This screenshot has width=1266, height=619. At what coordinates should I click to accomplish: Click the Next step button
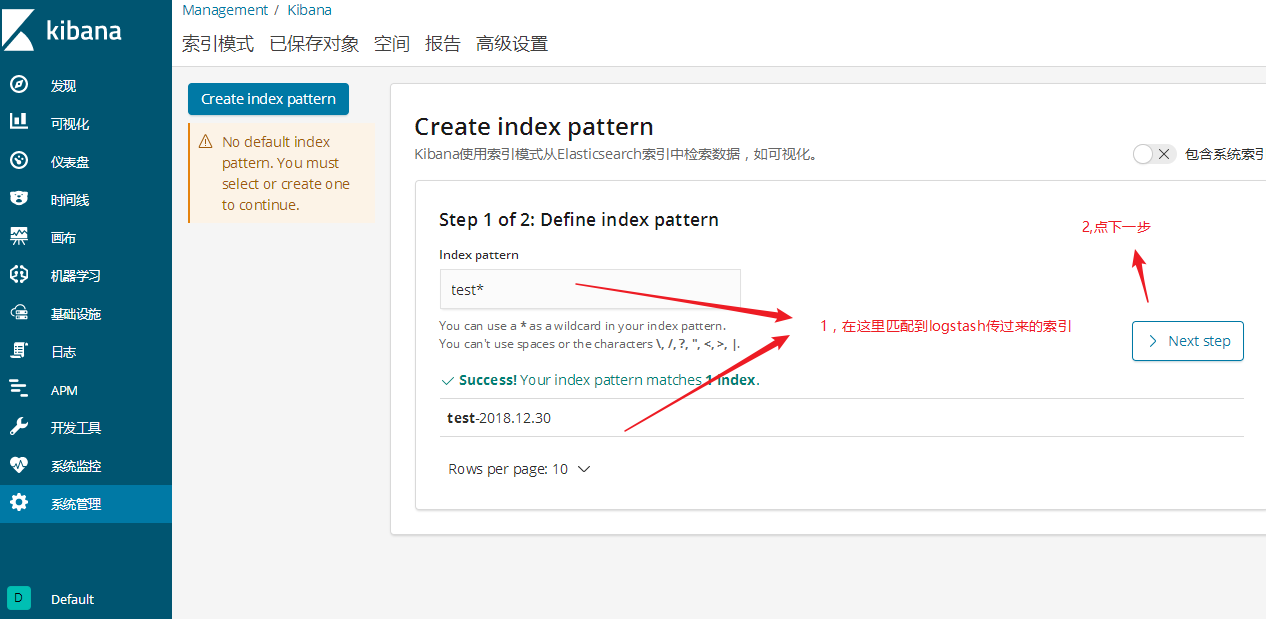point(1188,341)
